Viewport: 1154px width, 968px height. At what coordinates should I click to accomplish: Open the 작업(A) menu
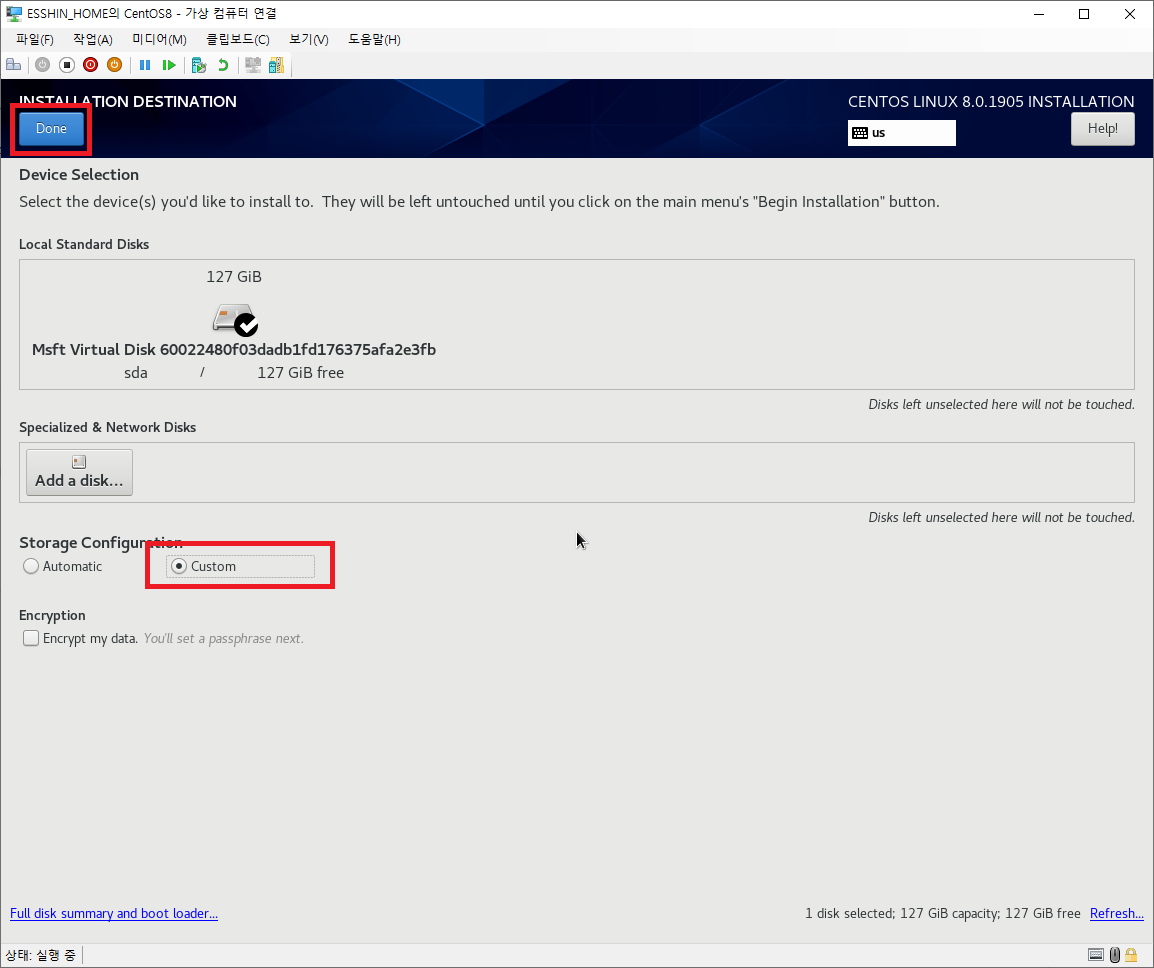pyautogui.click(x=93, y=40)
